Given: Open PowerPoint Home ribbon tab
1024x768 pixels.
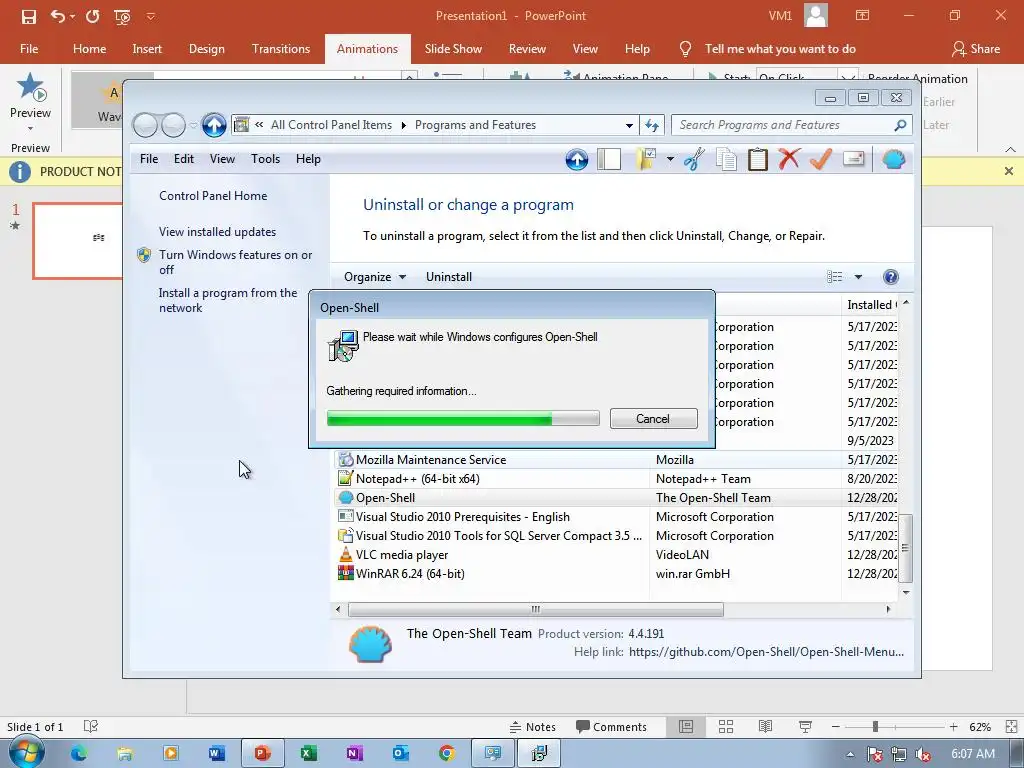Looking at the screenshot, I should click(89, 49).
